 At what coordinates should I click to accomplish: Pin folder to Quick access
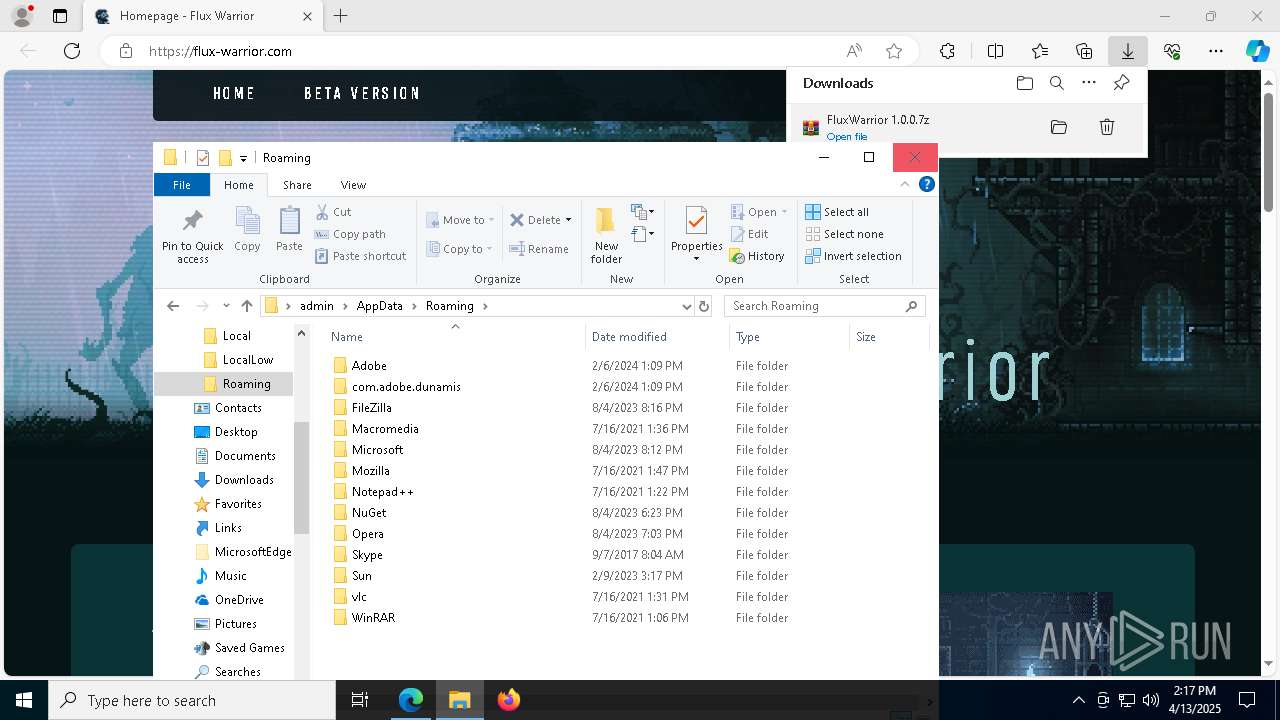(x=193, y=236)
